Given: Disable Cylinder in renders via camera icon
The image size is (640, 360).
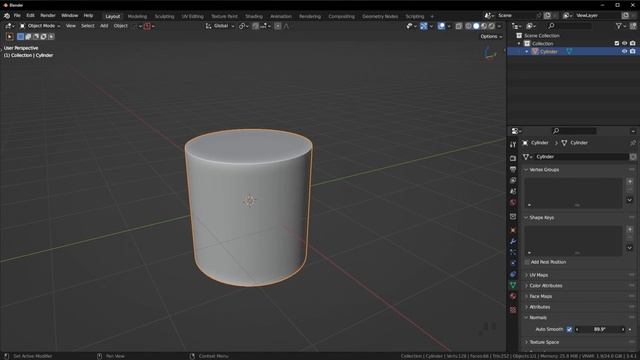Looking at the screenshot, I should coord(632,51).
